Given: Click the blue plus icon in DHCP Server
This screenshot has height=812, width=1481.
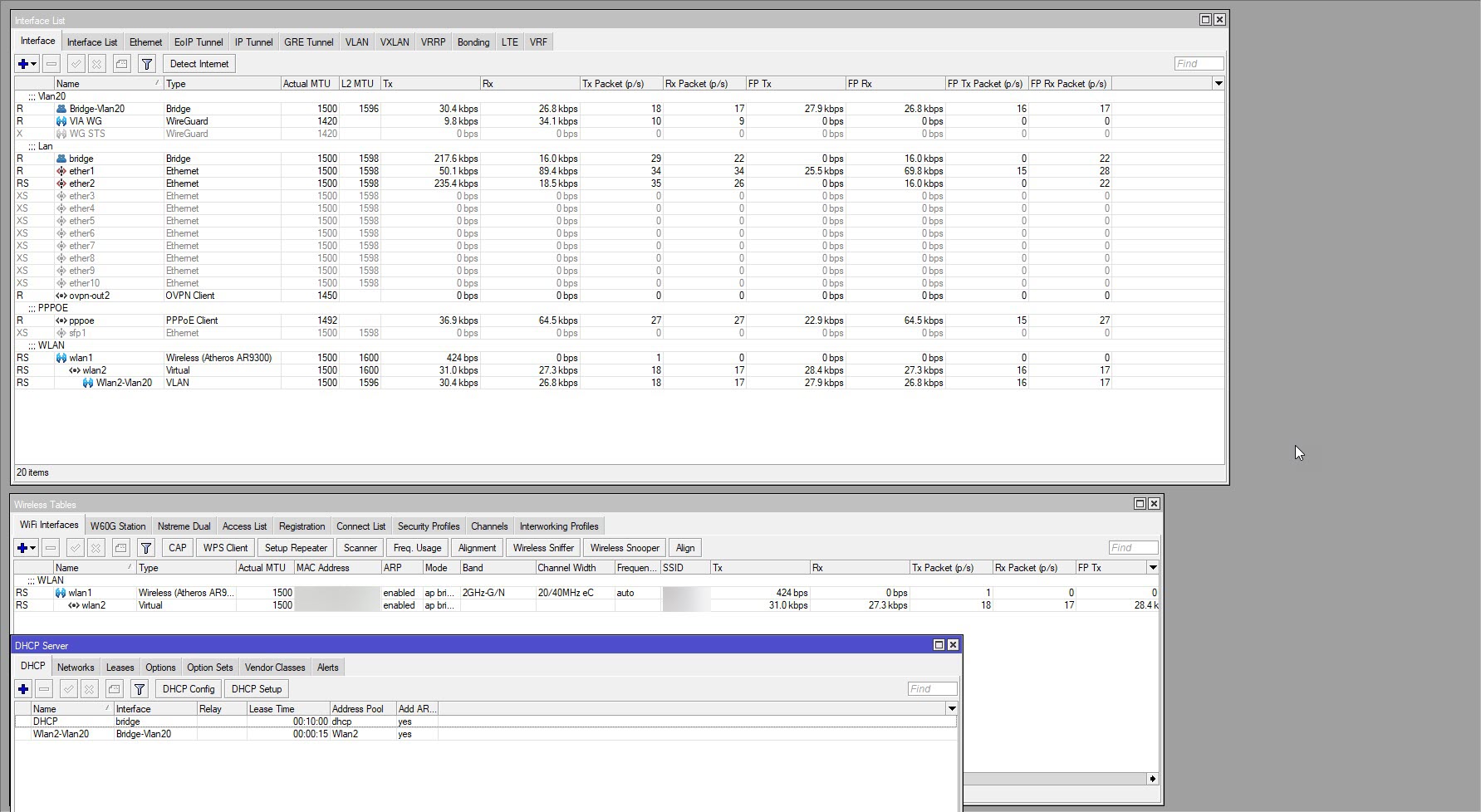Looking at the screenshot, I should point(23,689).
